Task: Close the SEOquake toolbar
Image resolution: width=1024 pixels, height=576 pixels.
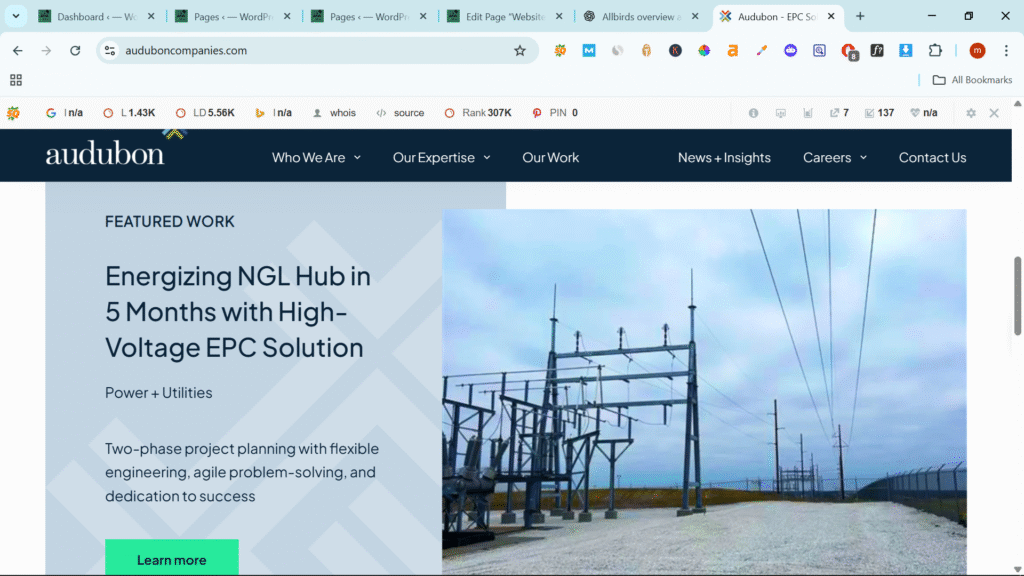Action: (994, 113)
